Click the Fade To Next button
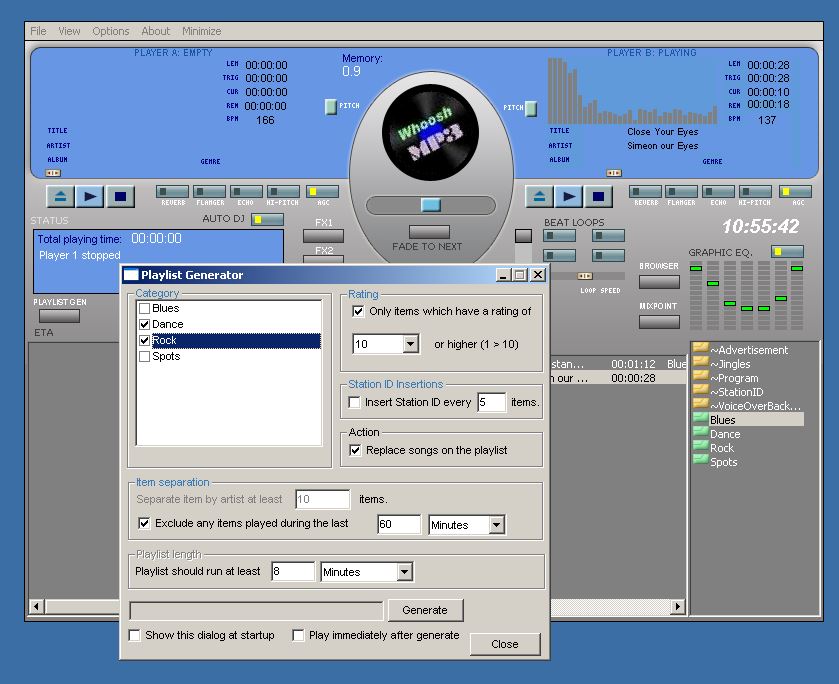The width and height of the screenshot is (839, 684). [429, 232]
